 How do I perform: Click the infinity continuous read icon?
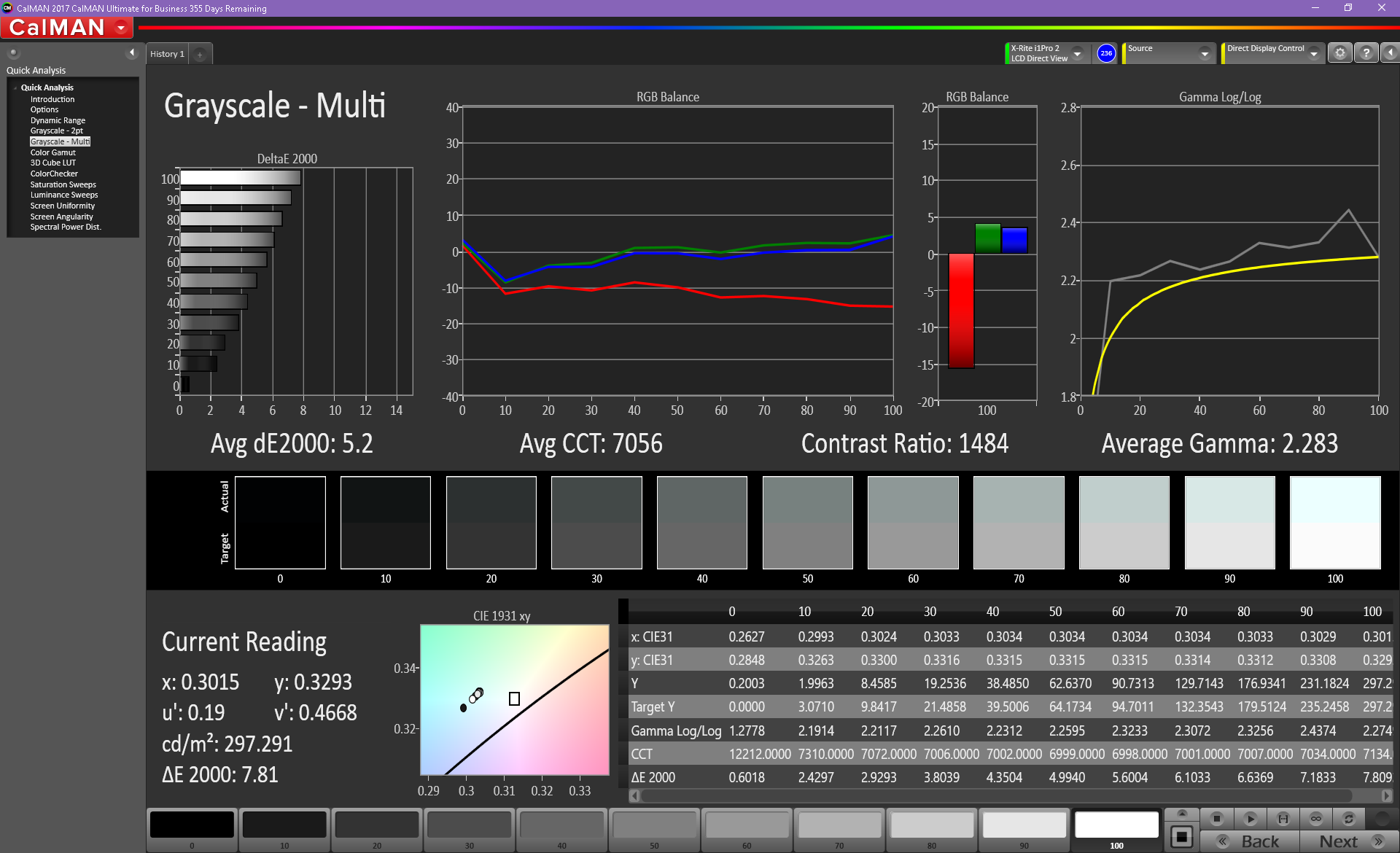coord(1316,818)
